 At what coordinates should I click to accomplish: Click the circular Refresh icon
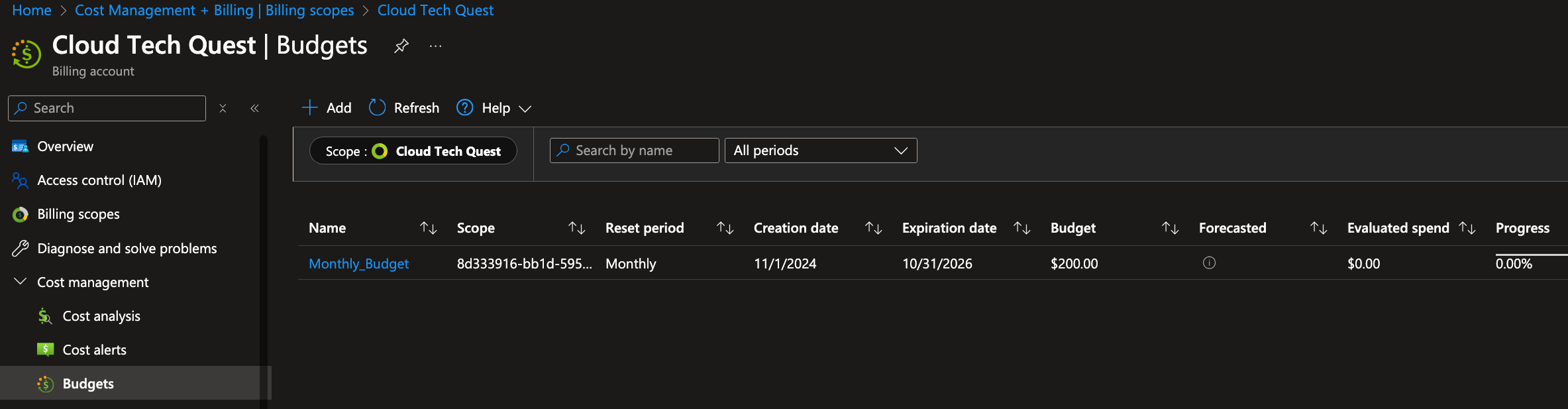click(377, 107)
